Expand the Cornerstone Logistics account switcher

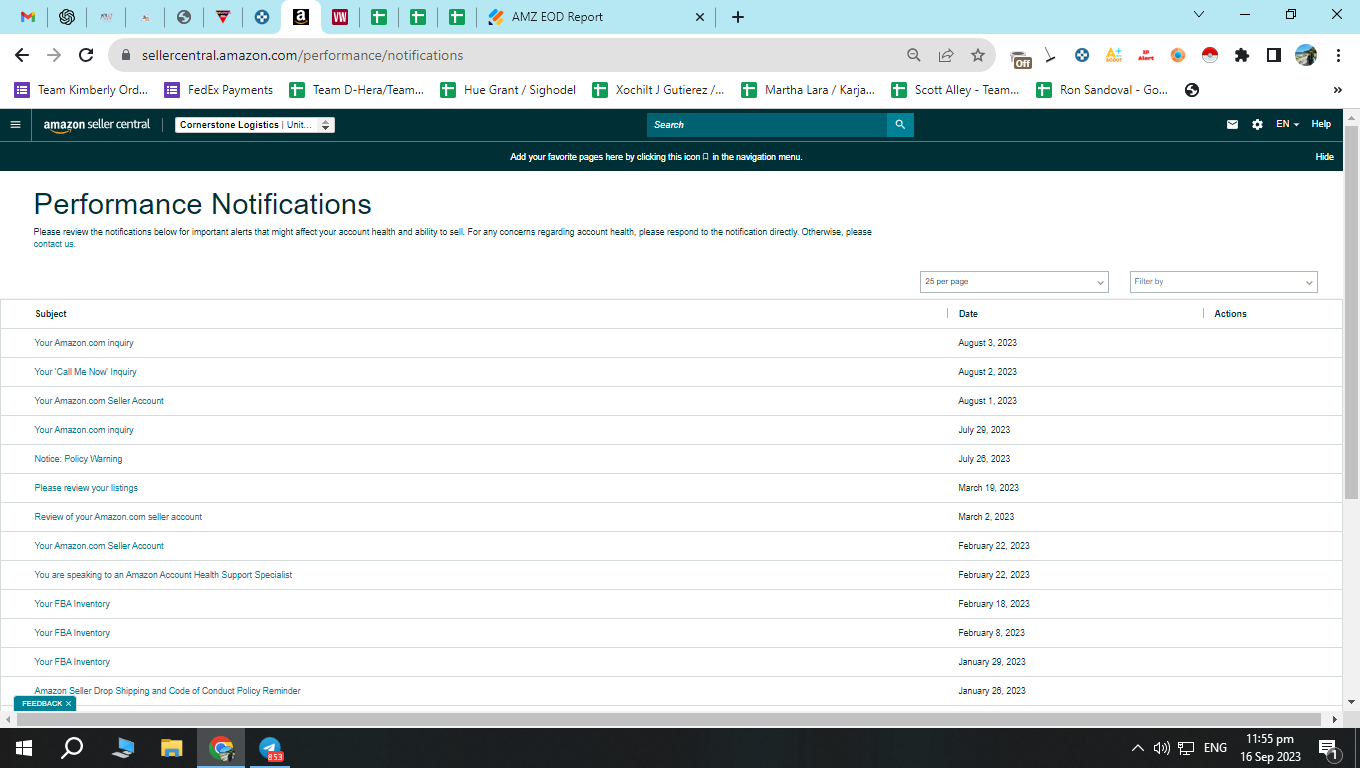(x=255, y=125)
